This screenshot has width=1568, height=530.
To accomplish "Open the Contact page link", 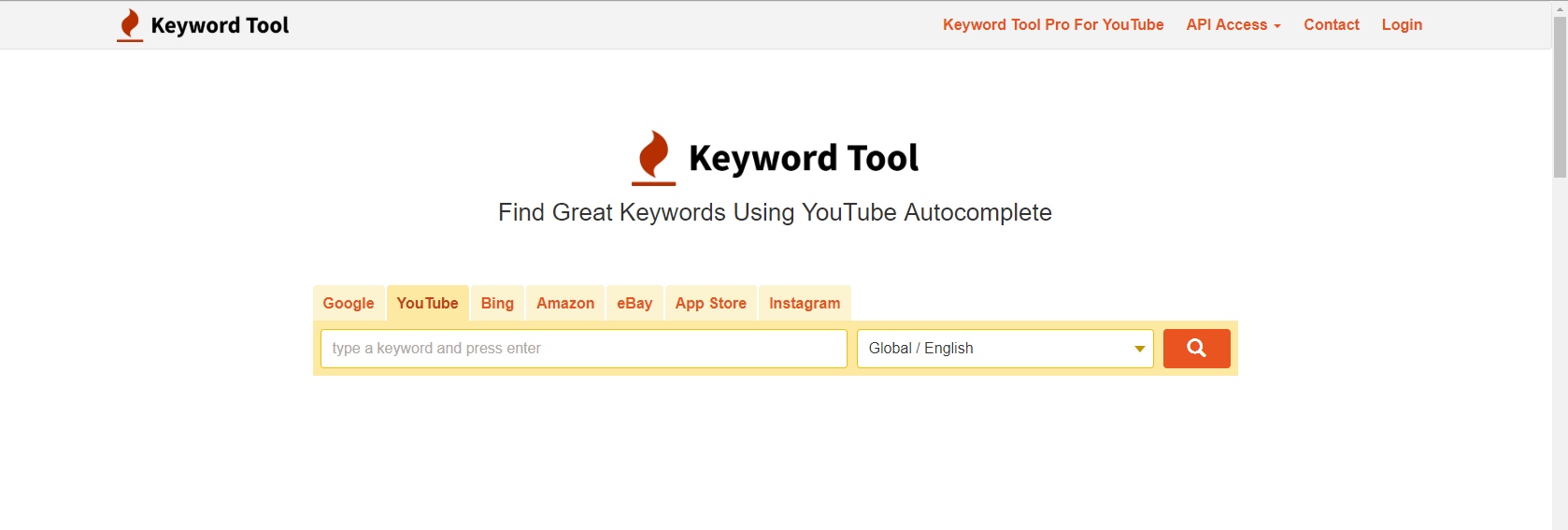I will point(1332,25).
